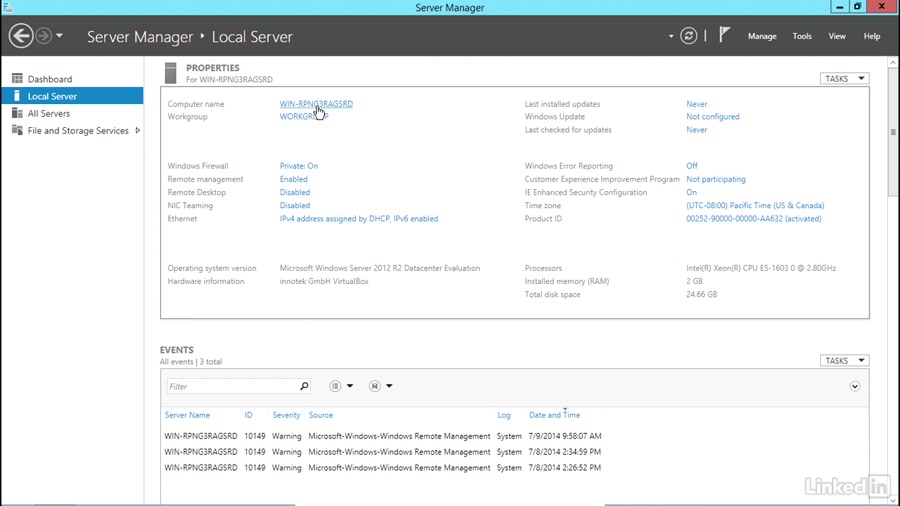This screenshot has width=900, height=506.
Task: Click the Pacific Time zone link
Action: pyautogui.click(x=755, y=205)
